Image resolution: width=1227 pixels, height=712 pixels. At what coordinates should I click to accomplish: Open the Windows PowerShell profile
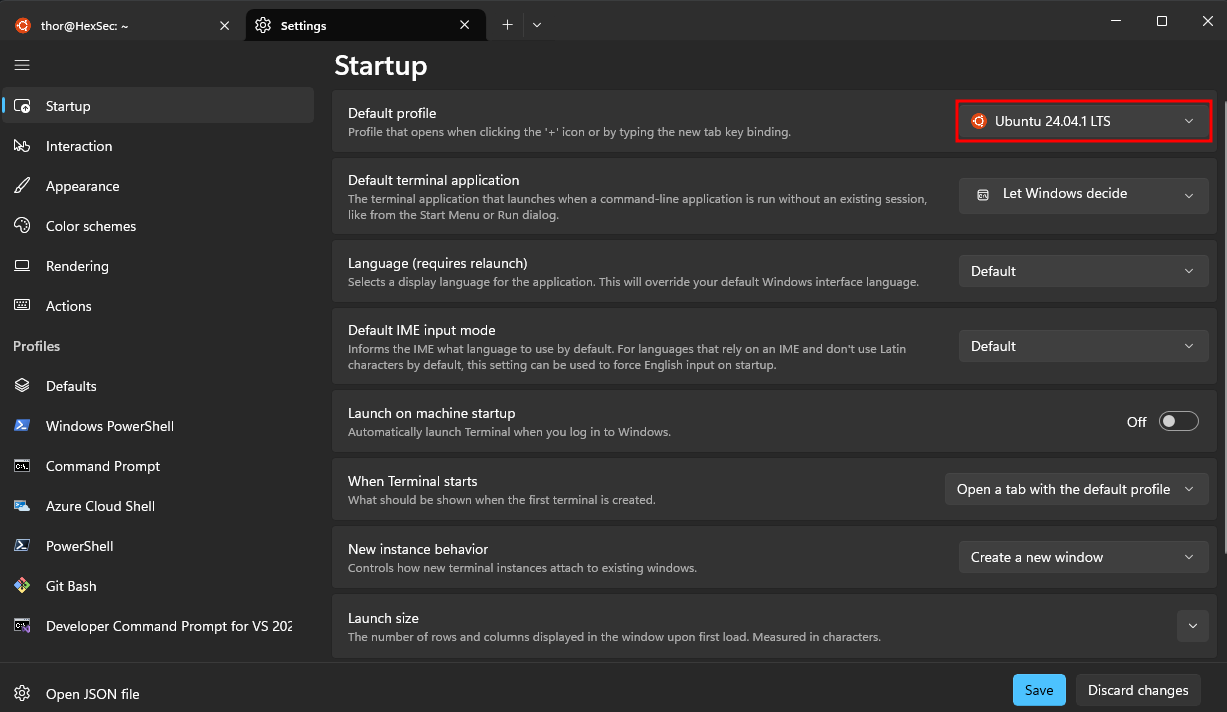pos(158,426)
